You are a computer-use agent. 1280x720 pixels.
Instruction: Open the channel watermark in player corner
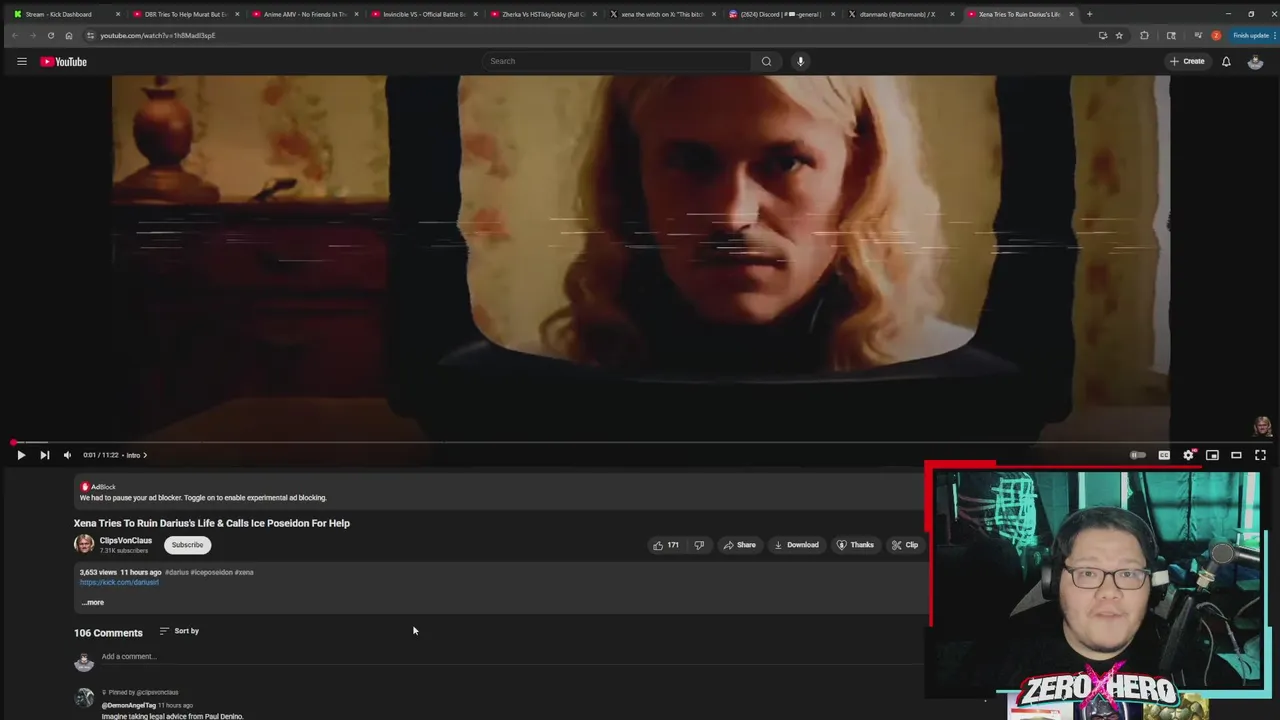pos(1262,427)
